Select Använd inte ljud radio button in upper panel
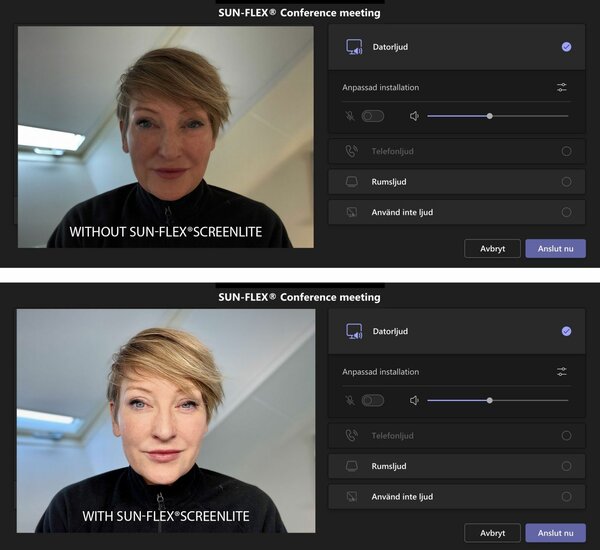 tap(566, 212)
